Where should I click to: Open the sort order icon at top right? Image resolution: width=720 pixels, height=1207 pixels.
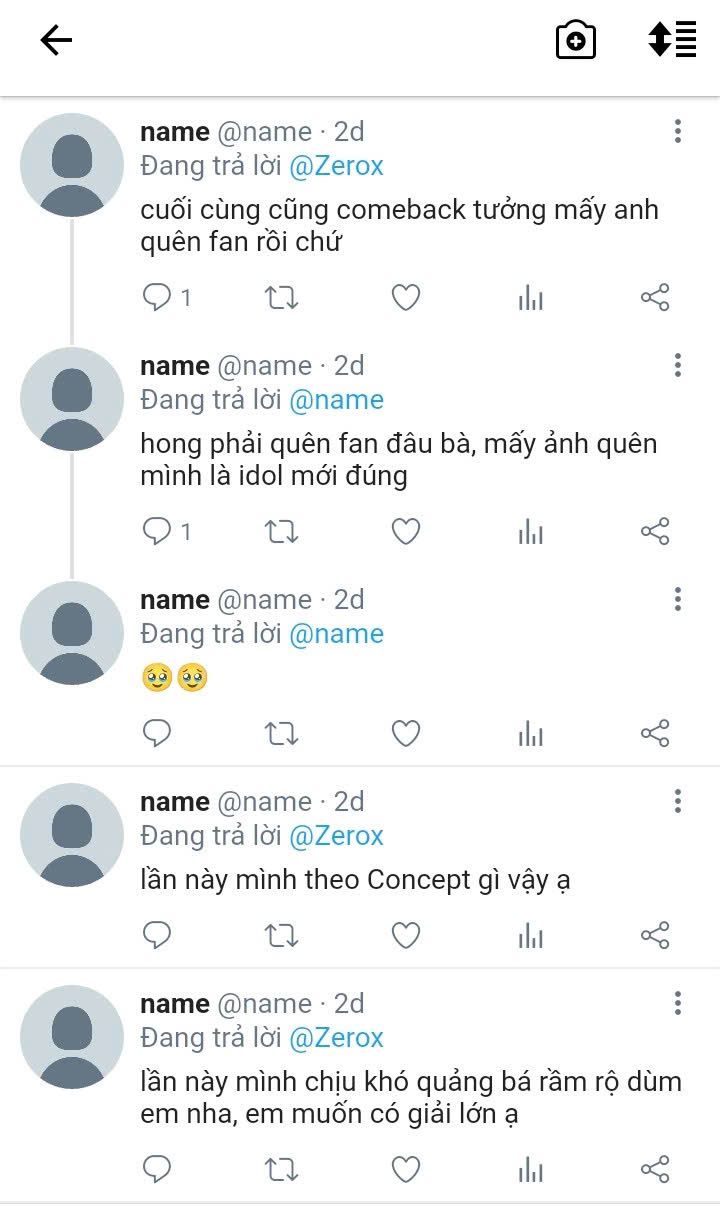coord(672,40)
